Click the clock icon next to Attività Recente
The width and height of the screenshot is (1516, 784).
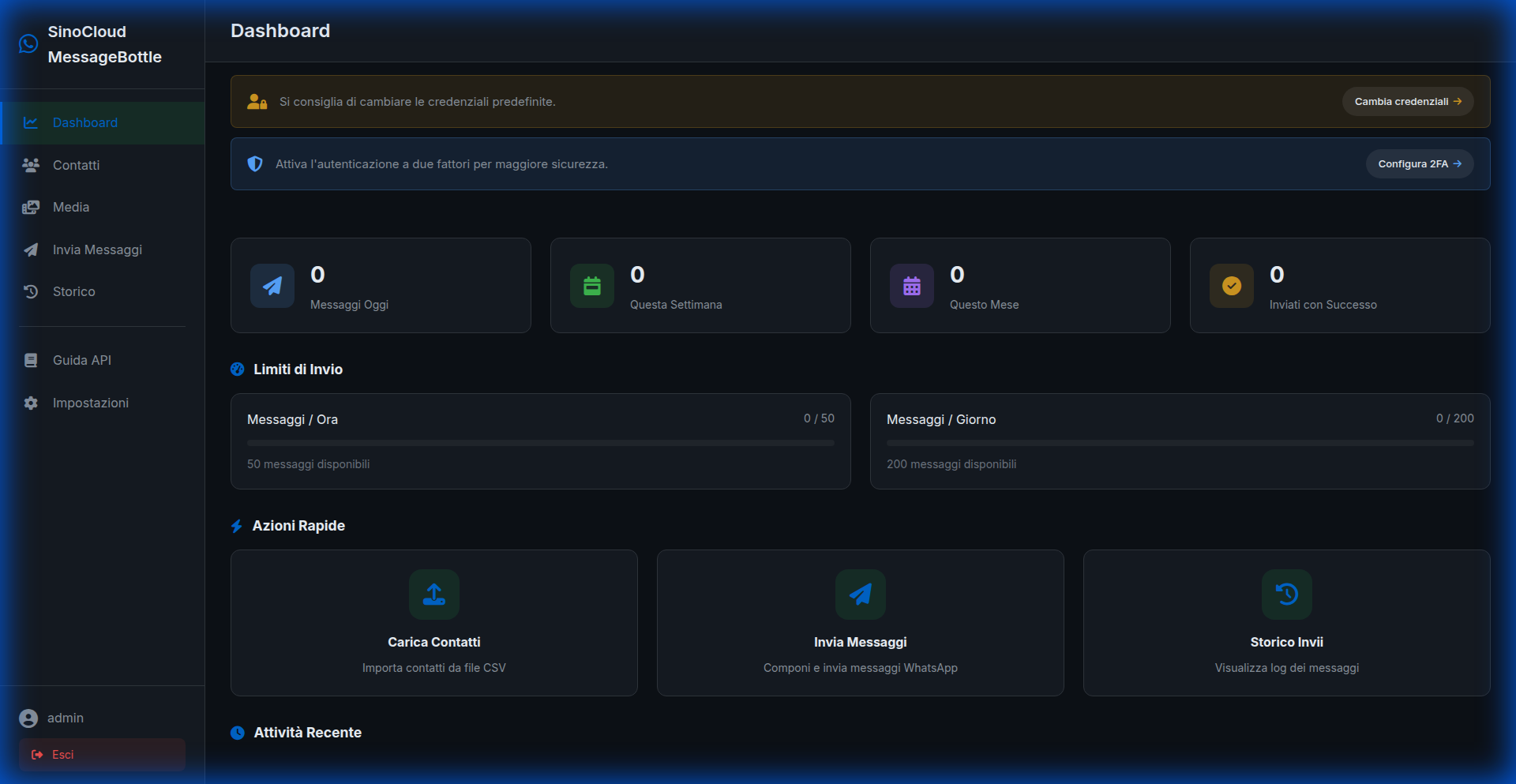pyautogui.click(x=237, y=733)
